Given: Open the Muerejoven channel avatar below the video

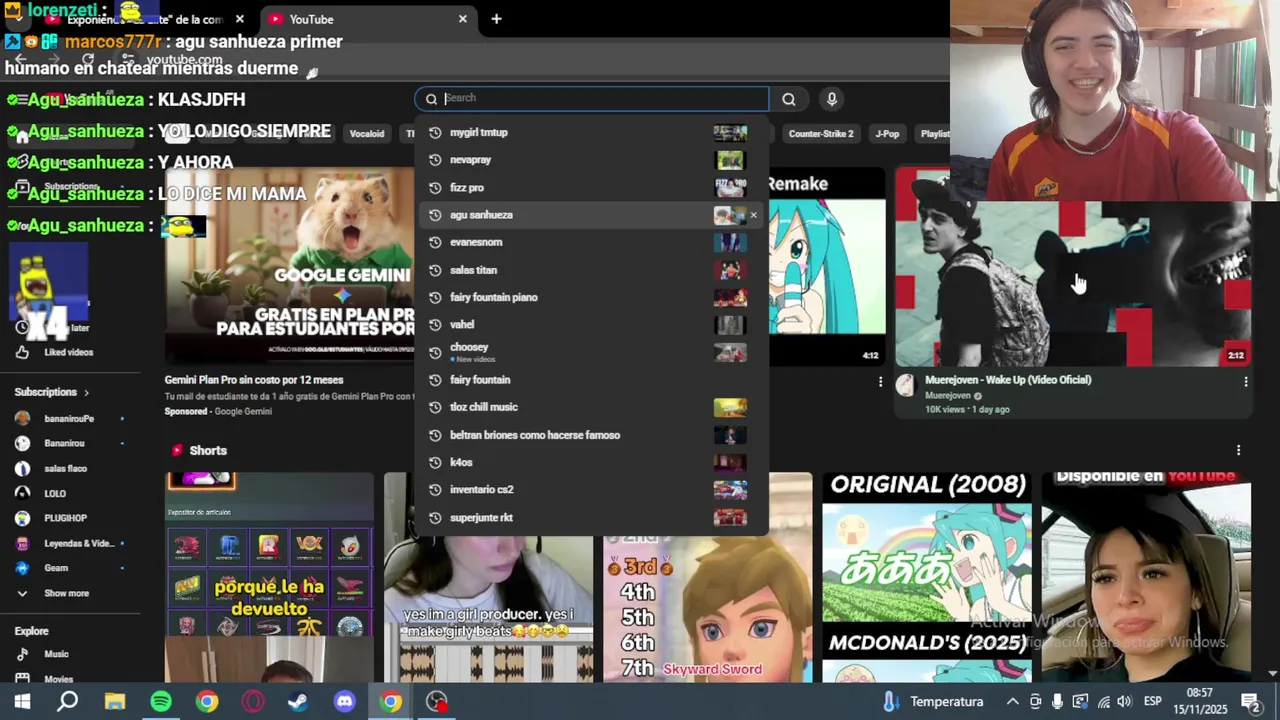Looking at the screenshot, I should click(x=905, y=385).
